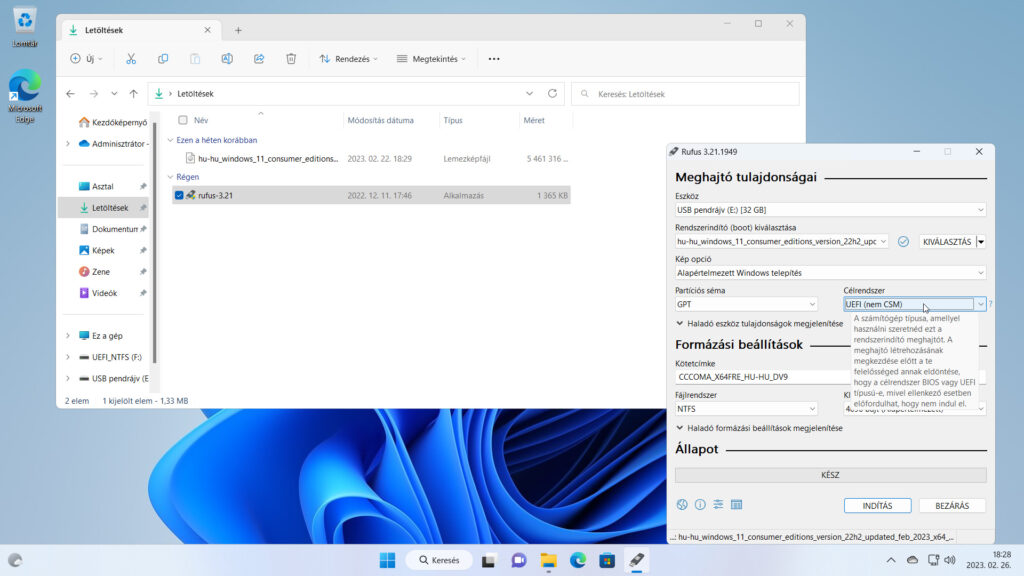Click the Copy icon in Explorer toolbar
This screenshot has width=1024, height=576.
tap(163, 59)
